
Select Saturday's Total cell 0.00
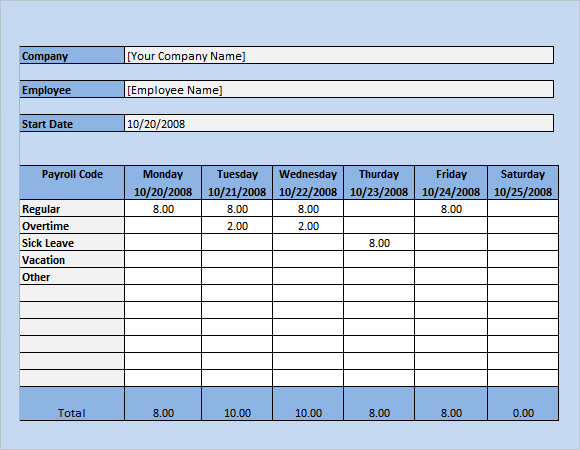point(523,403)
